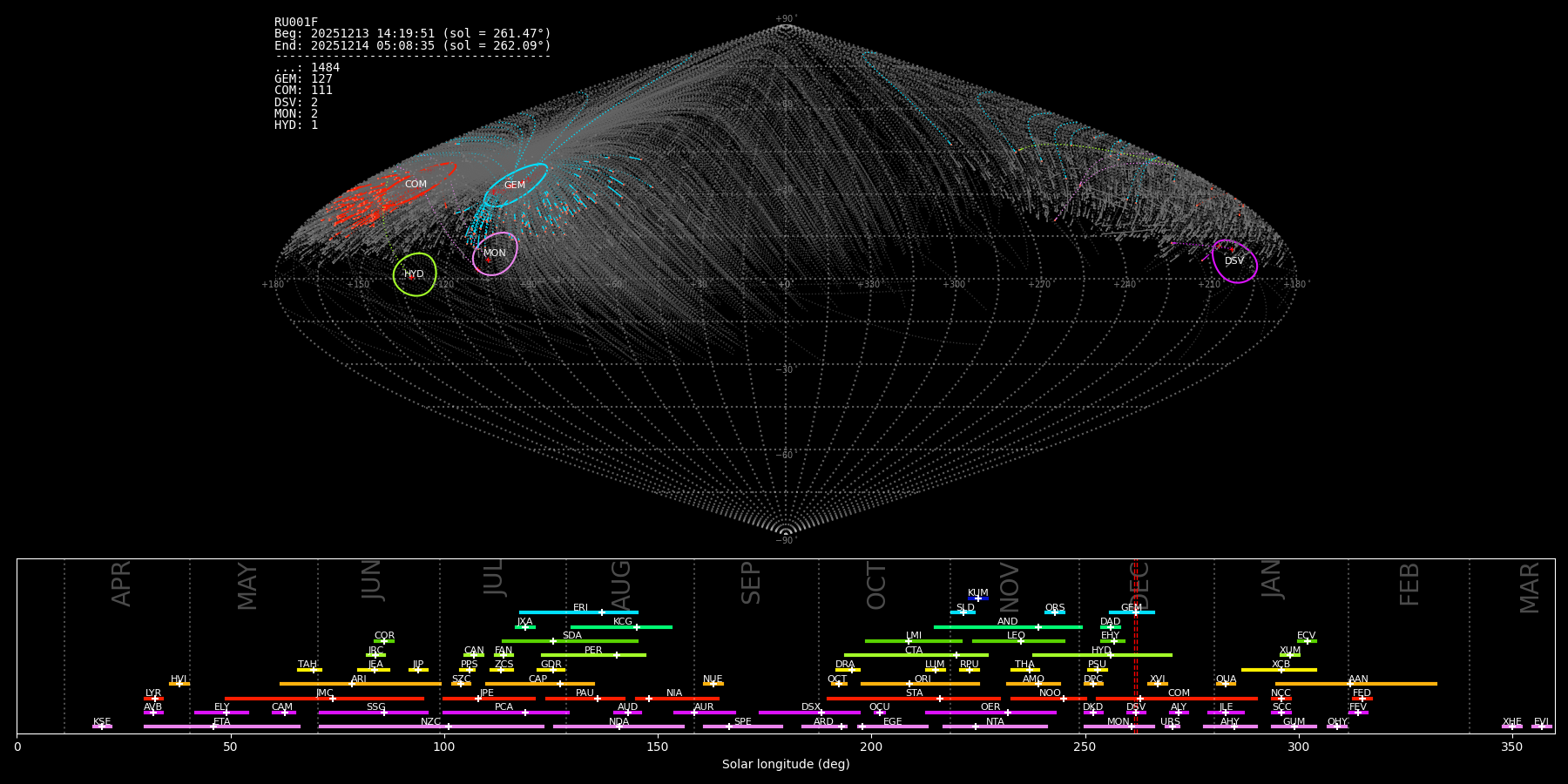Click the EVI shower label in the timeline
Viewport: 1568px width, 784px height.
[1541, 721]
